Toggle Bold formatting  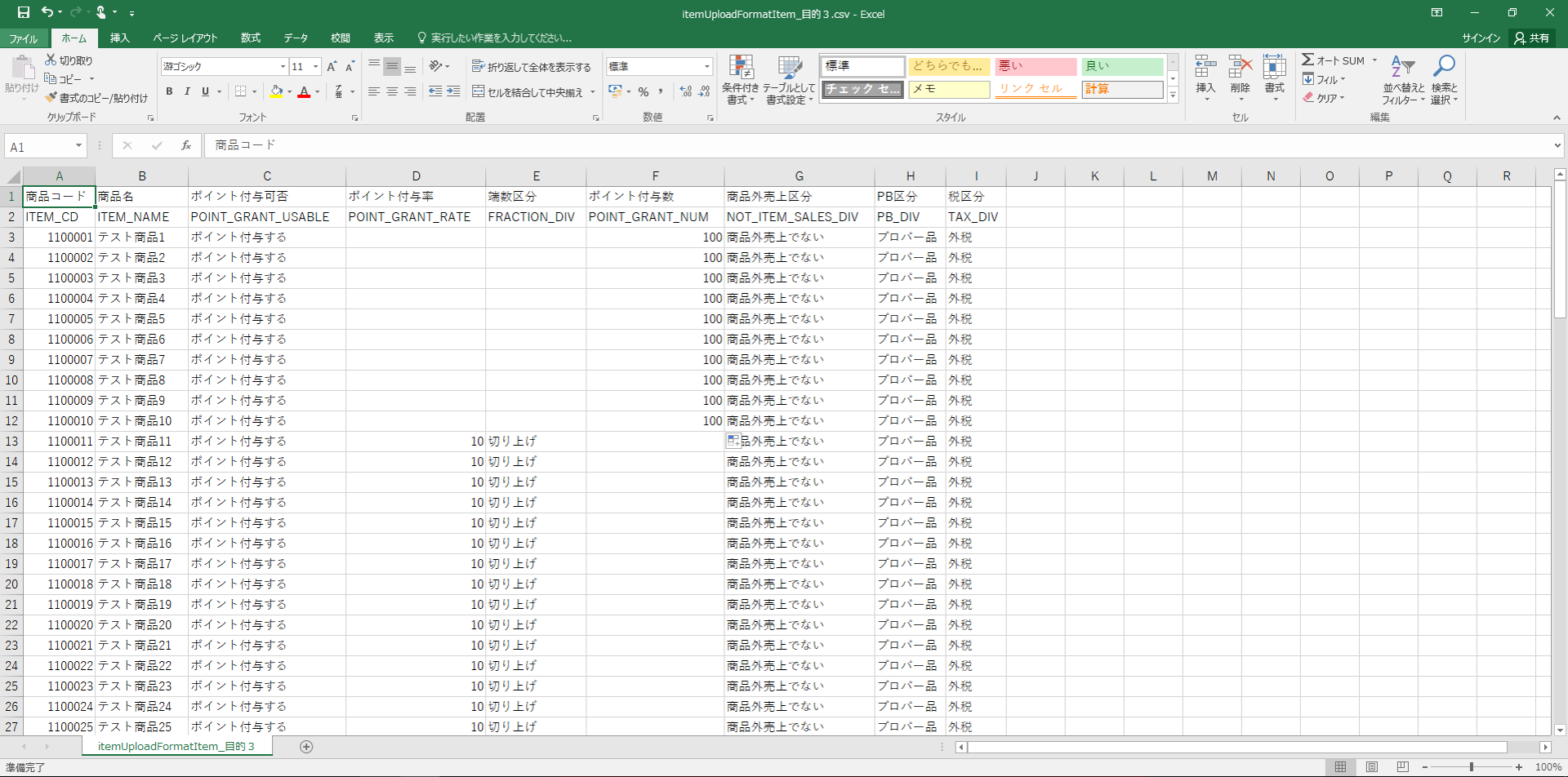(169, 91)
